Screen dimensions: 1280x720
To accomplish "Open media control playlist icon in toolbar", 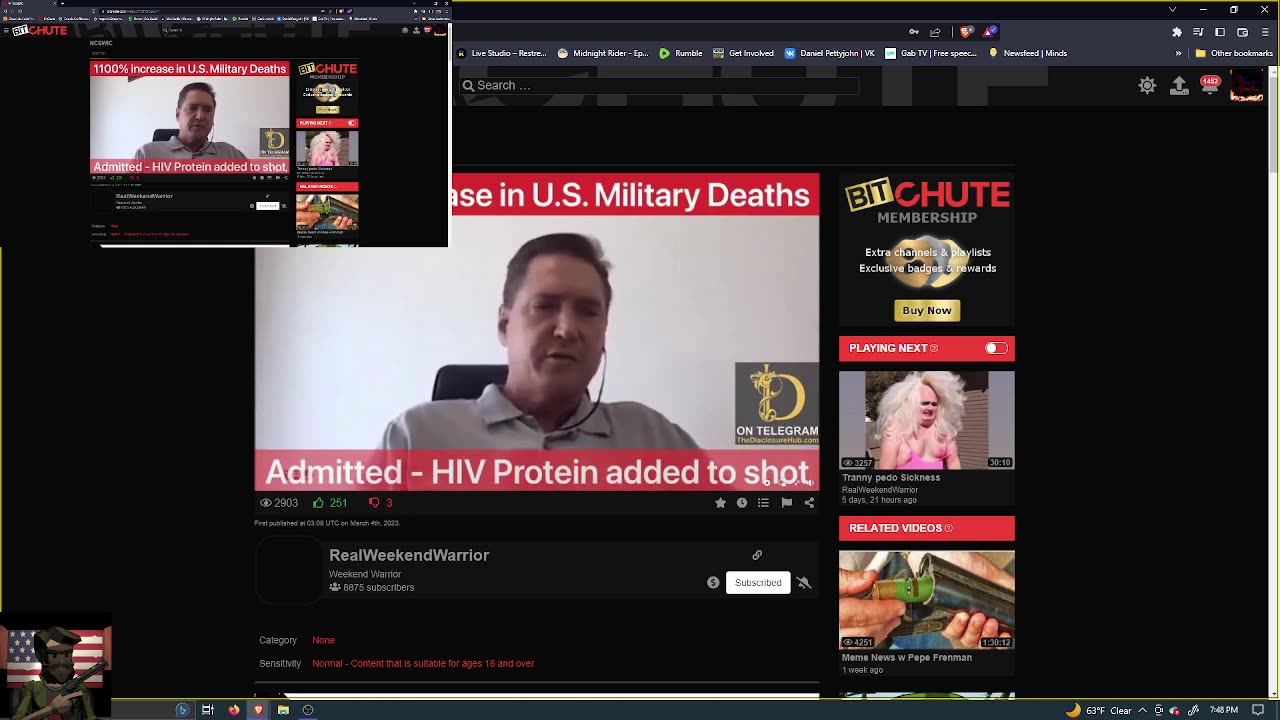I will tap(1198, 32).
